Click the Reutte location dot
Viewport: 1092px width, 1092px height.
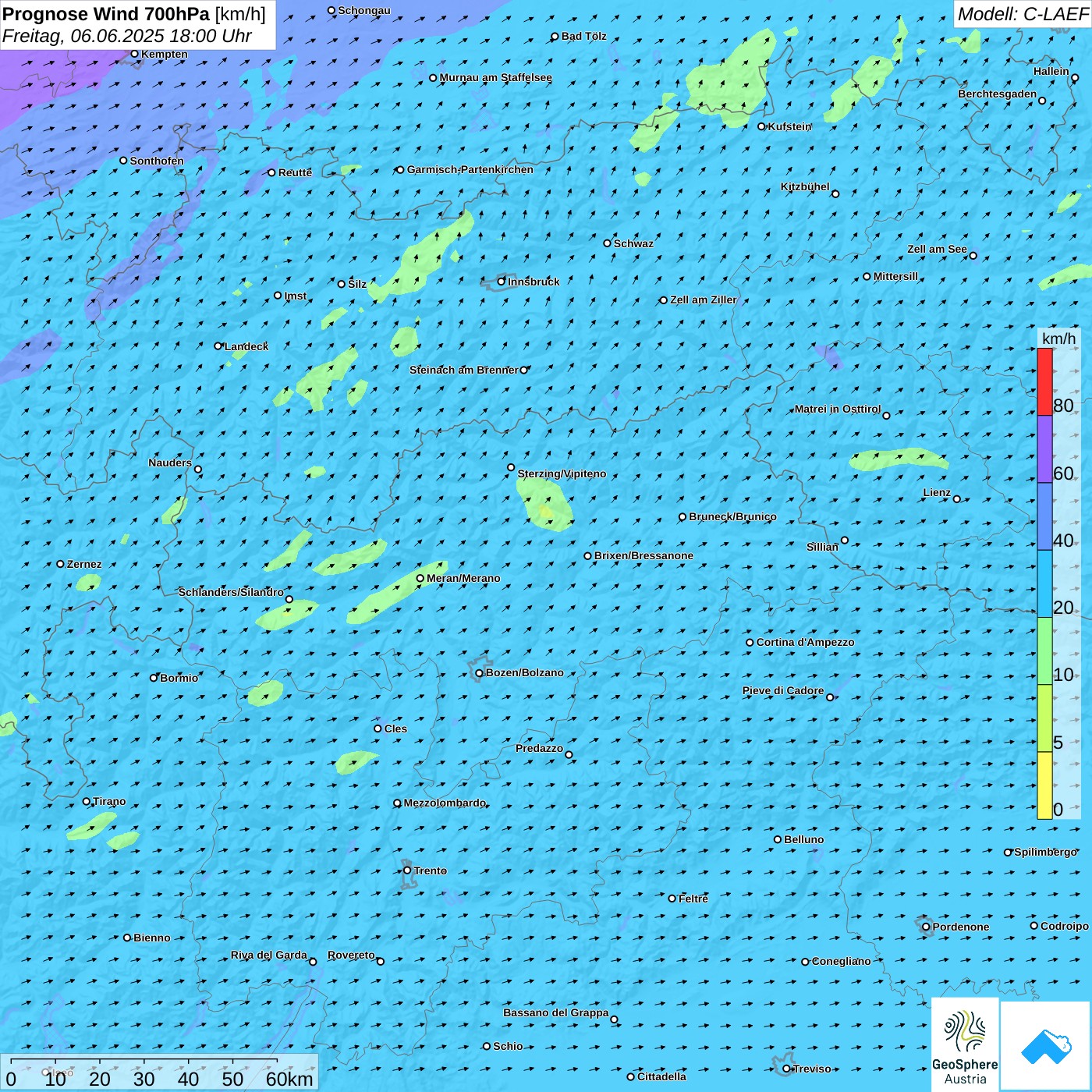(x=271, y=172)
